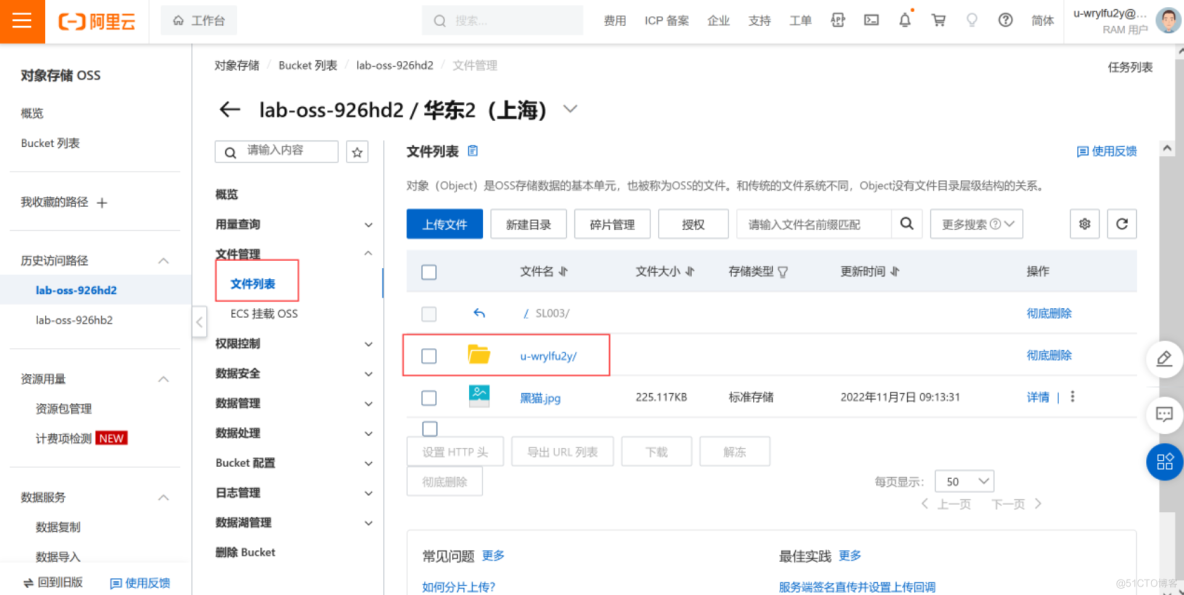
Task: Expand the 权限控制 menu section
Action: click(x=294, y=344)
